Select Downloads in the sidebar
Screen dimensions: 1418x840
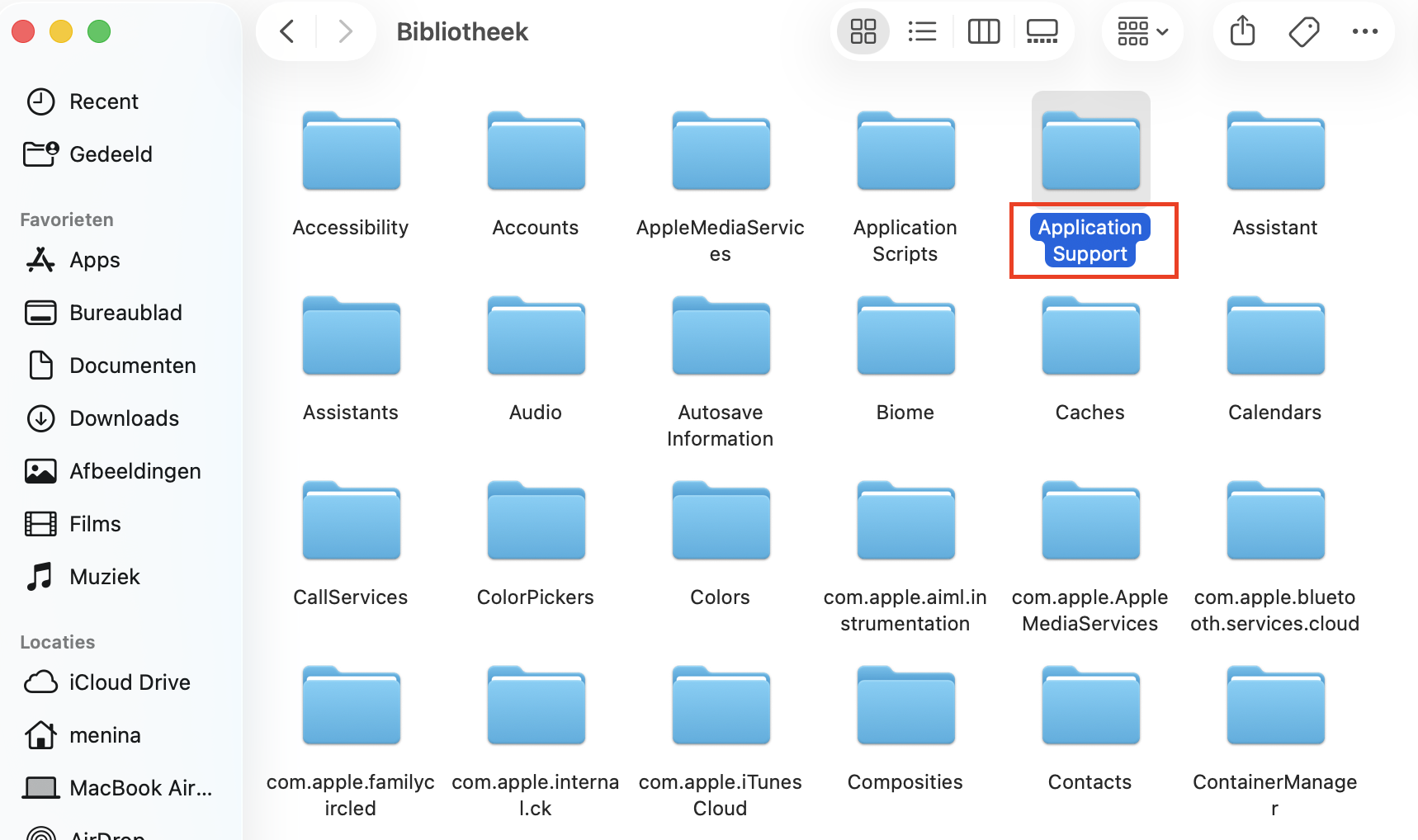[x=124, y=418]
